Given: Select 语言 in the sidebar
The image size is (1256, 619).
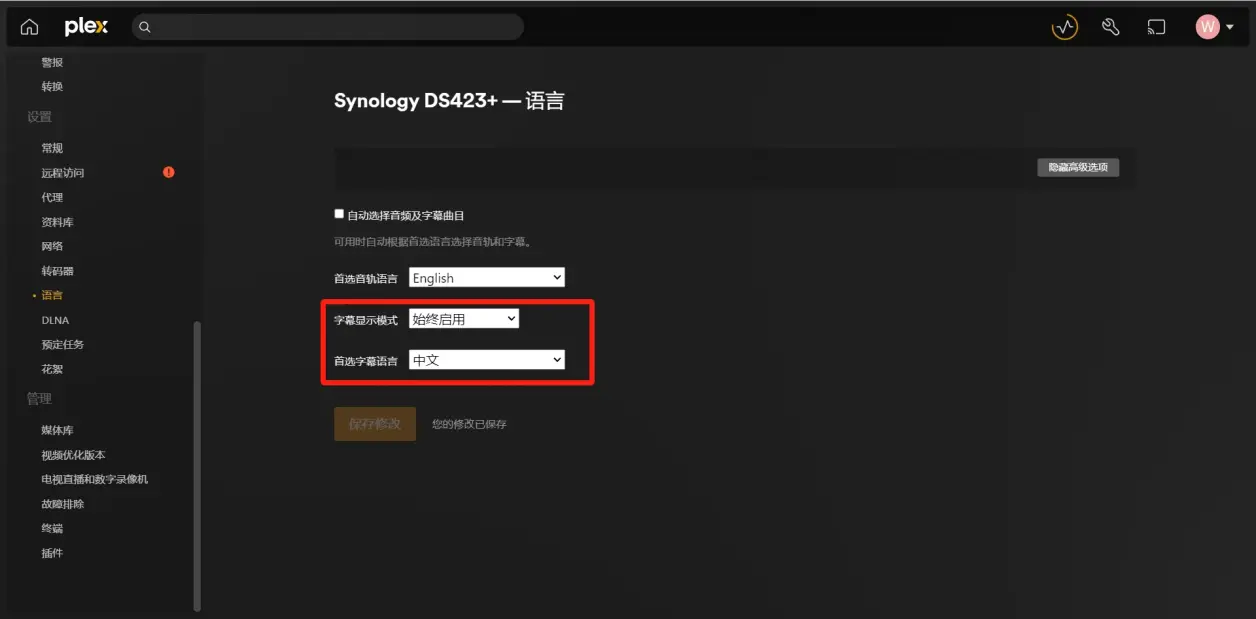Looking at the screenshot, I should 52,295.
